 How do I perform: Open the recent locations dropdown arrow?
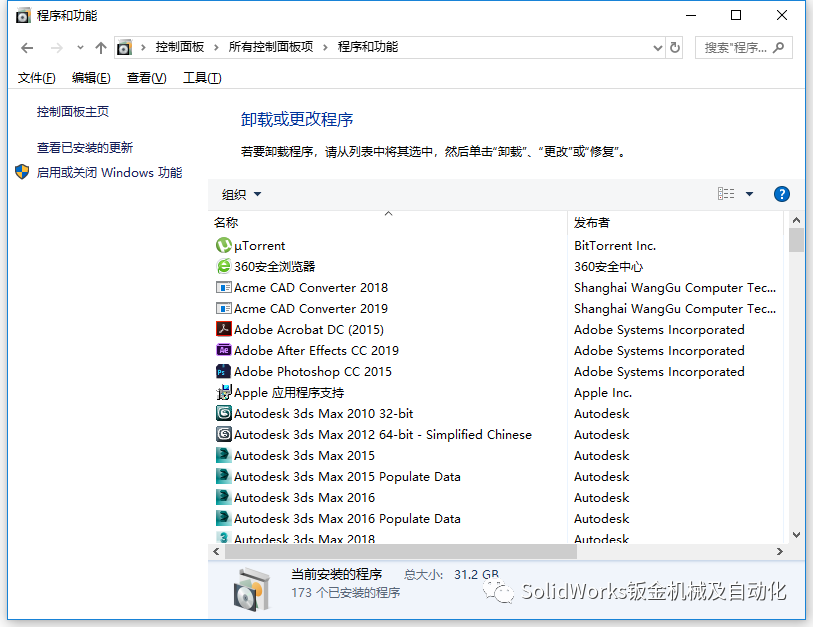point(80,48)
